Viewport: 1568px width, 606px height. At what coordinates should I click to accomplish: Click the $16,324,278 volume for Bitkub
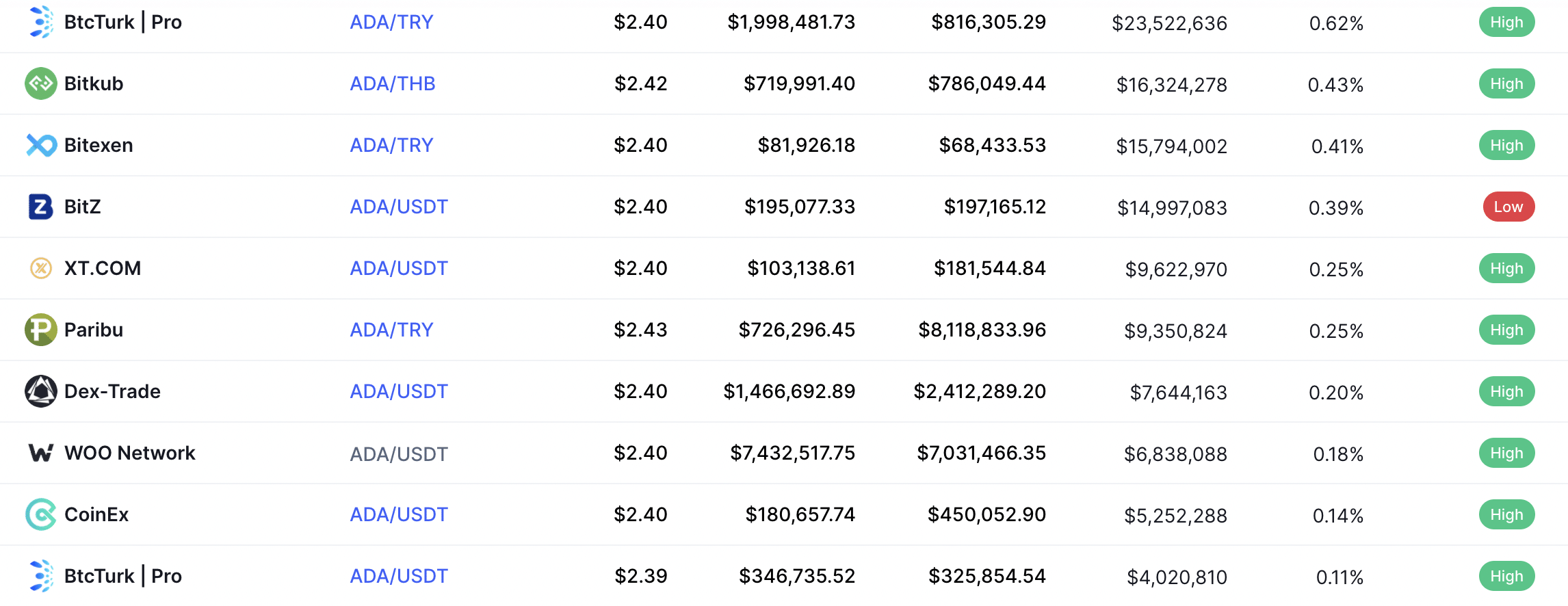(1171, 85)
